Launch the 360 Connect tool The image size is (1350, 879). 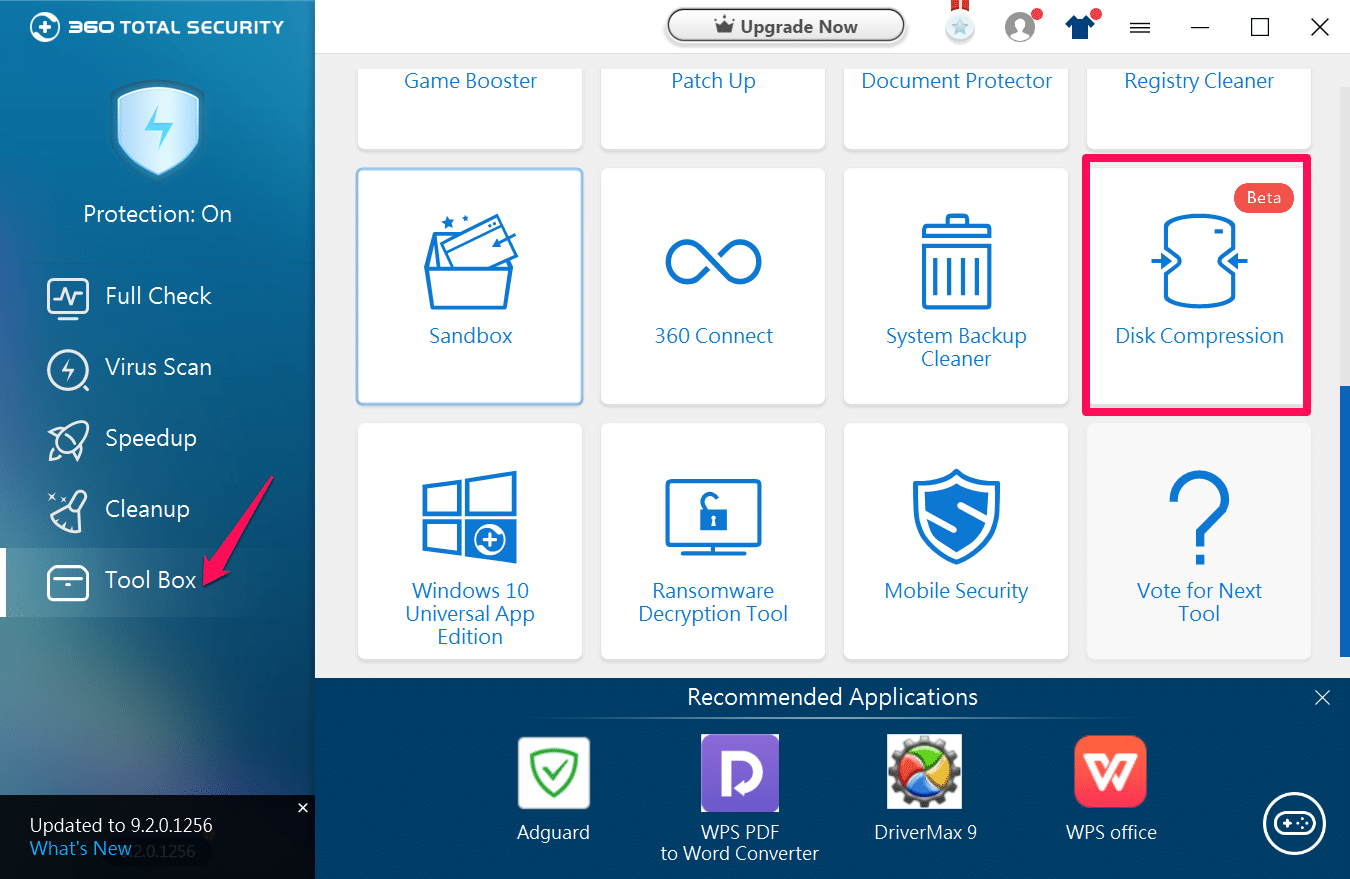[713, 286]
